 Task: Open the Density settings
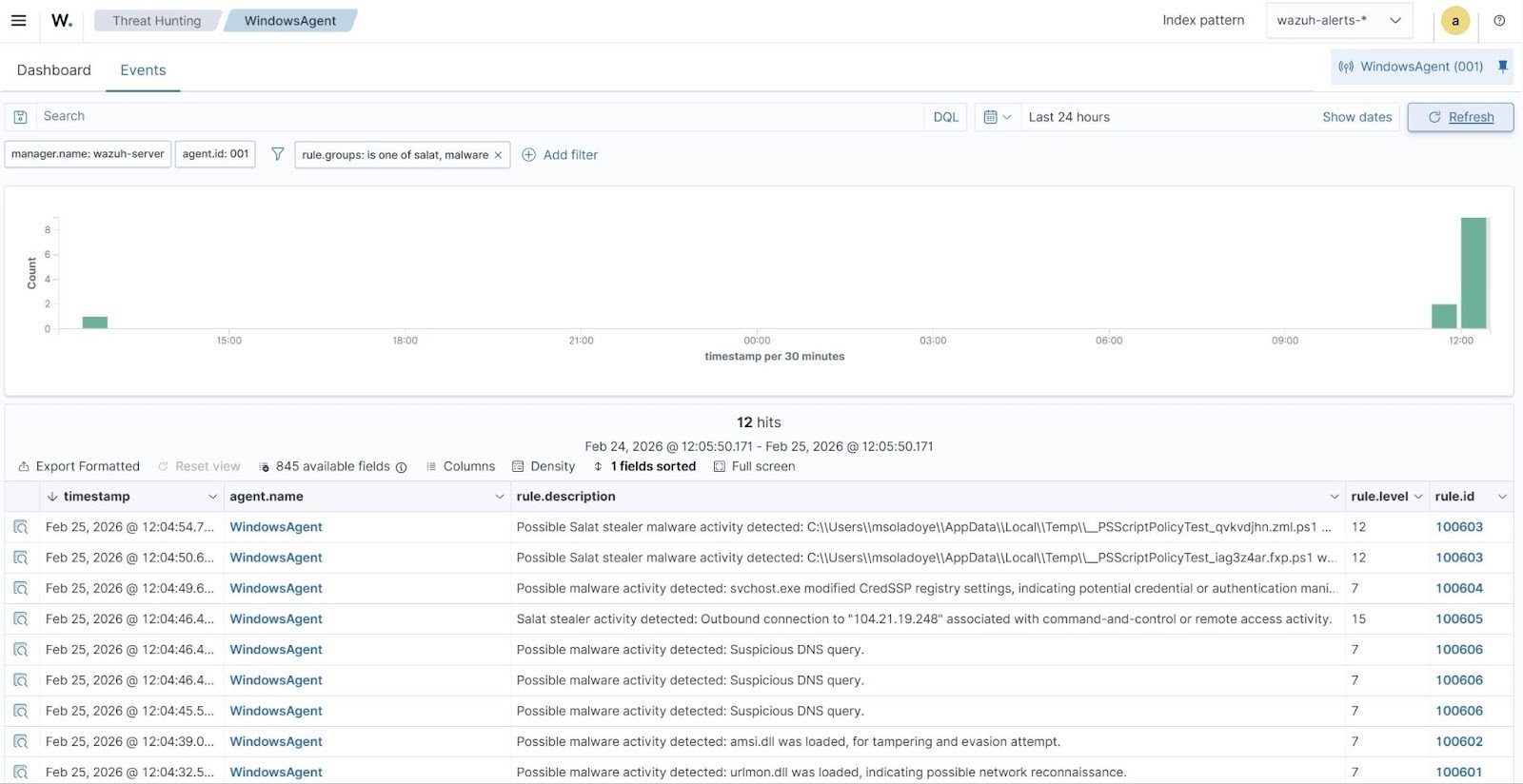(x=544, y=466)
